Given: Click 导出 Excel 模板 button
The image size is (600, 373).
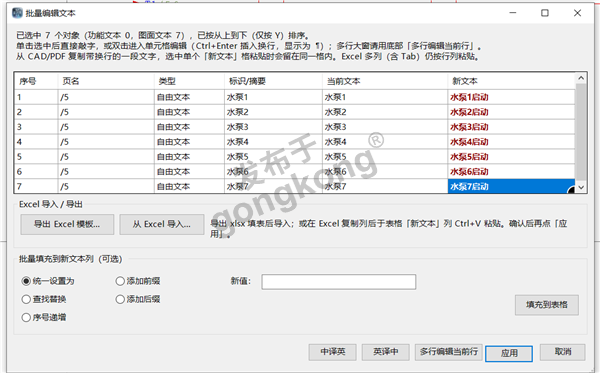Looking at the screenshot, I should click(67, 224).
